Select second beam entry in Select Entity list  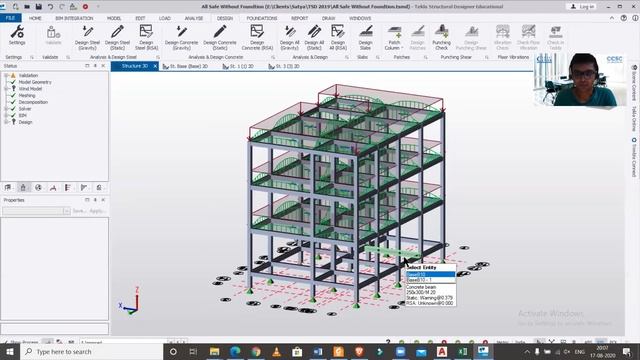(x=430, y=280)
